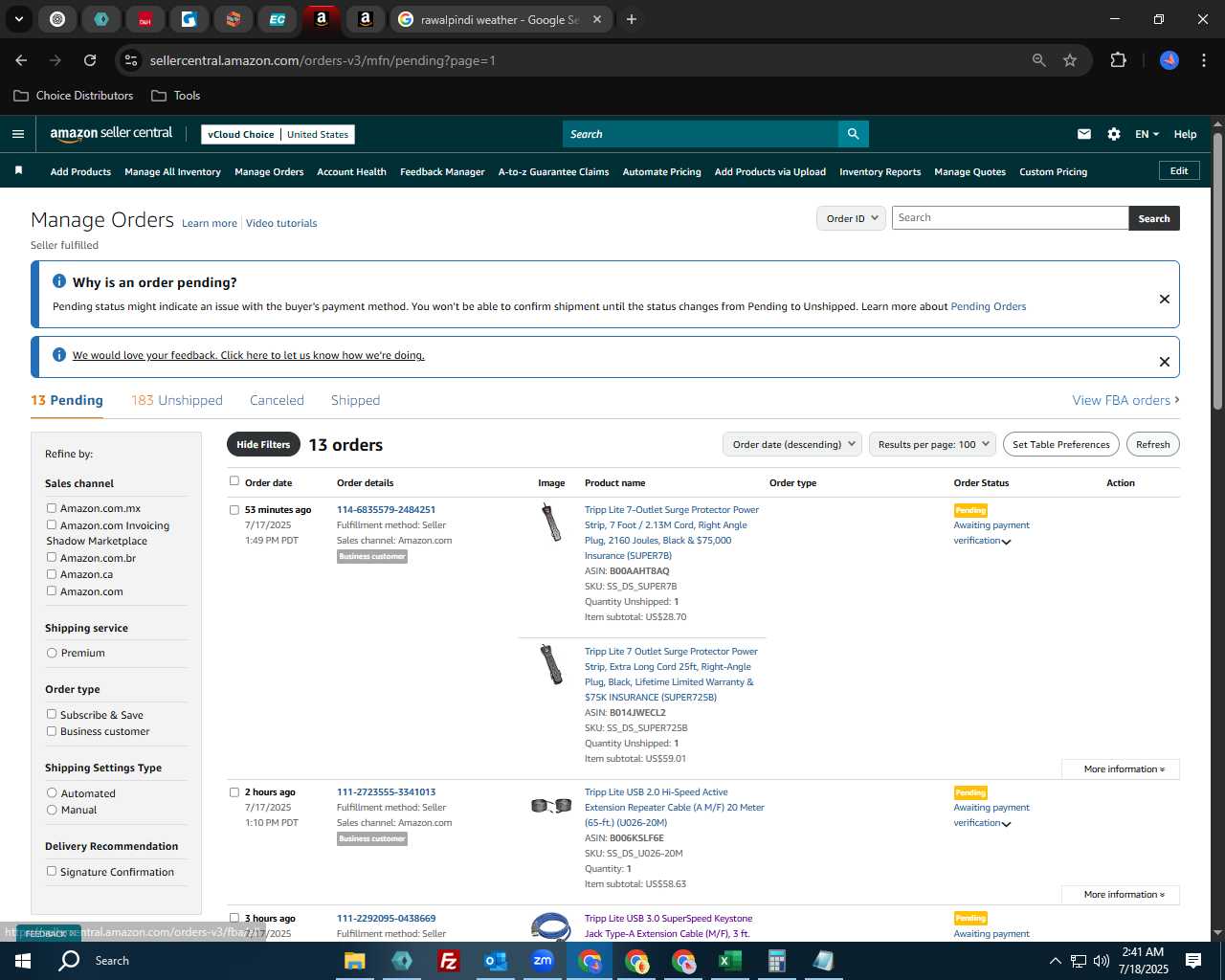
Task: Click the magnifier search button in header
Action: [x=853, y=134]
